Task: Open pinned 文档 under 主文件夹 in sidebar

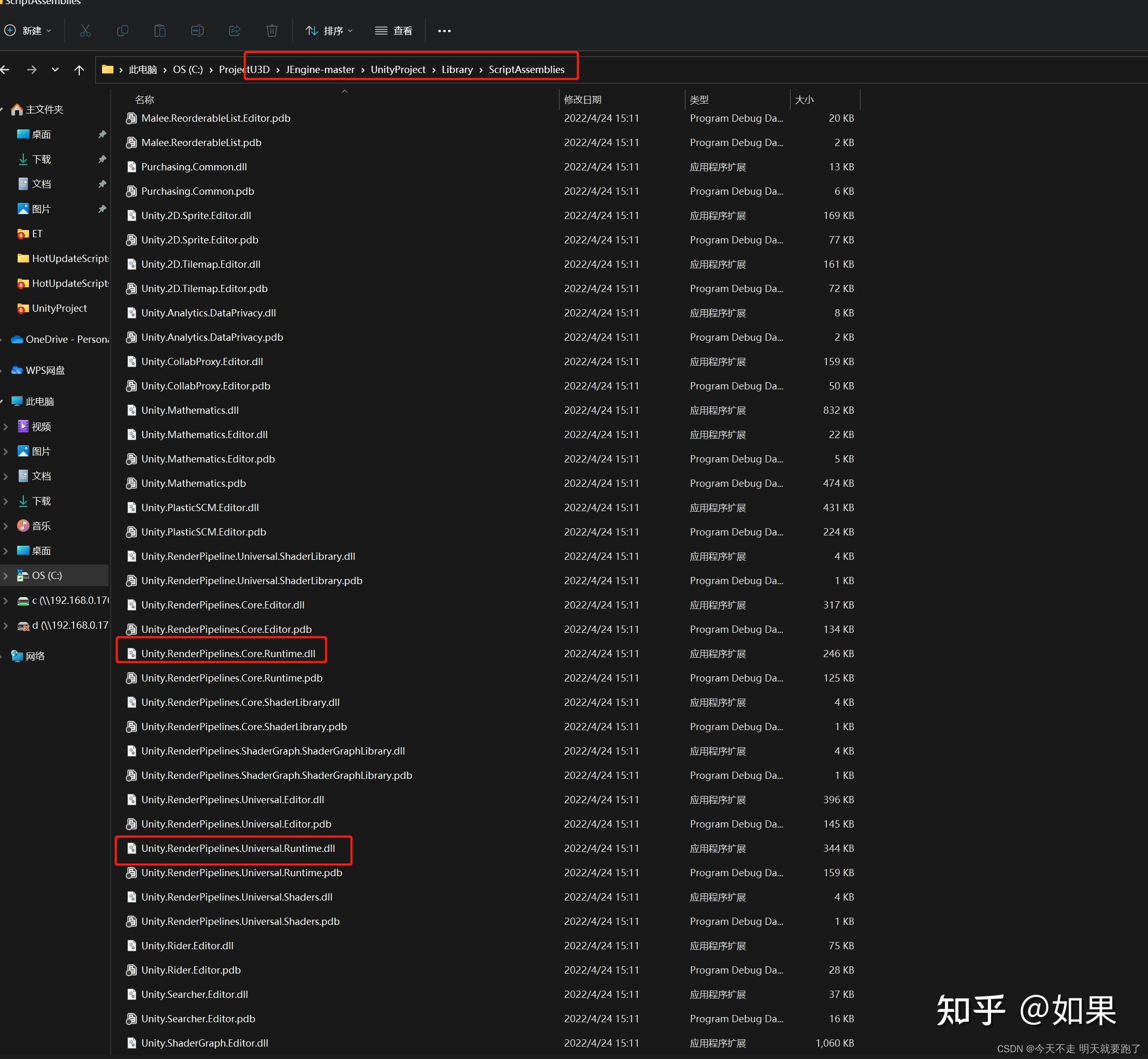Action: point(34,183)
